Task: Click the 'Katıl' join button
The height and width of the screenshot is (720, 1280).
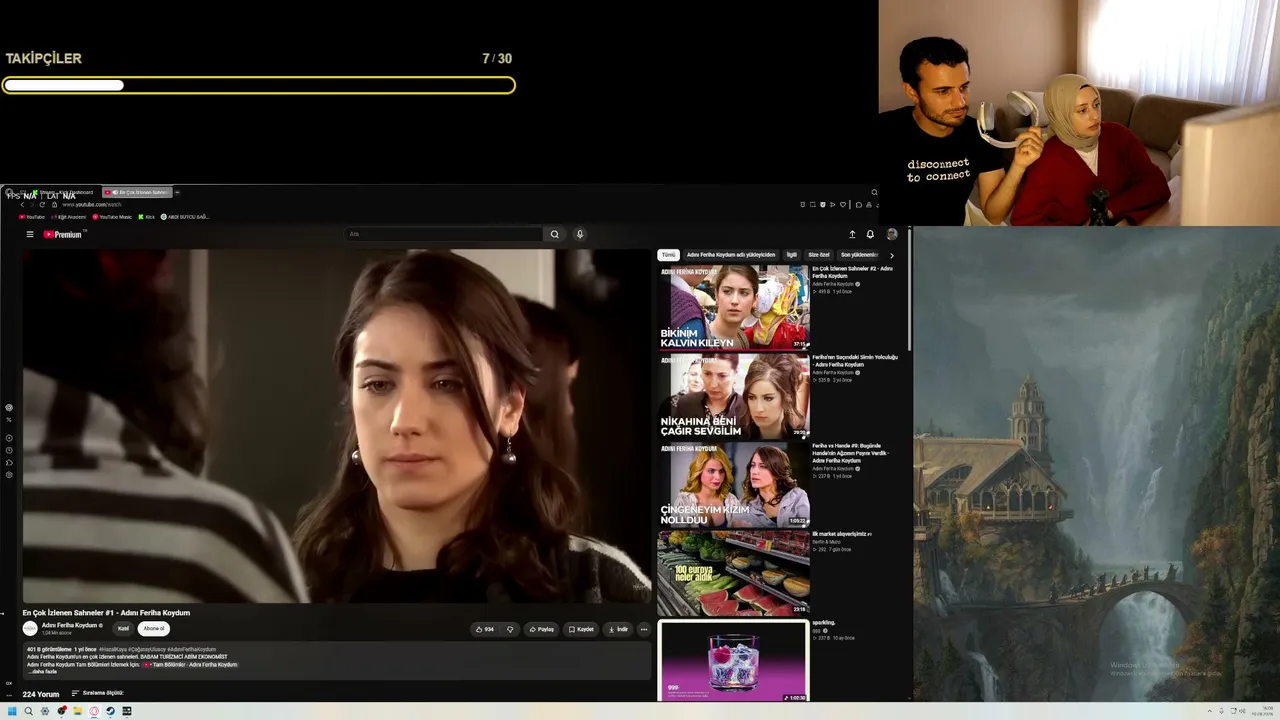Action: tap(123, 629)
